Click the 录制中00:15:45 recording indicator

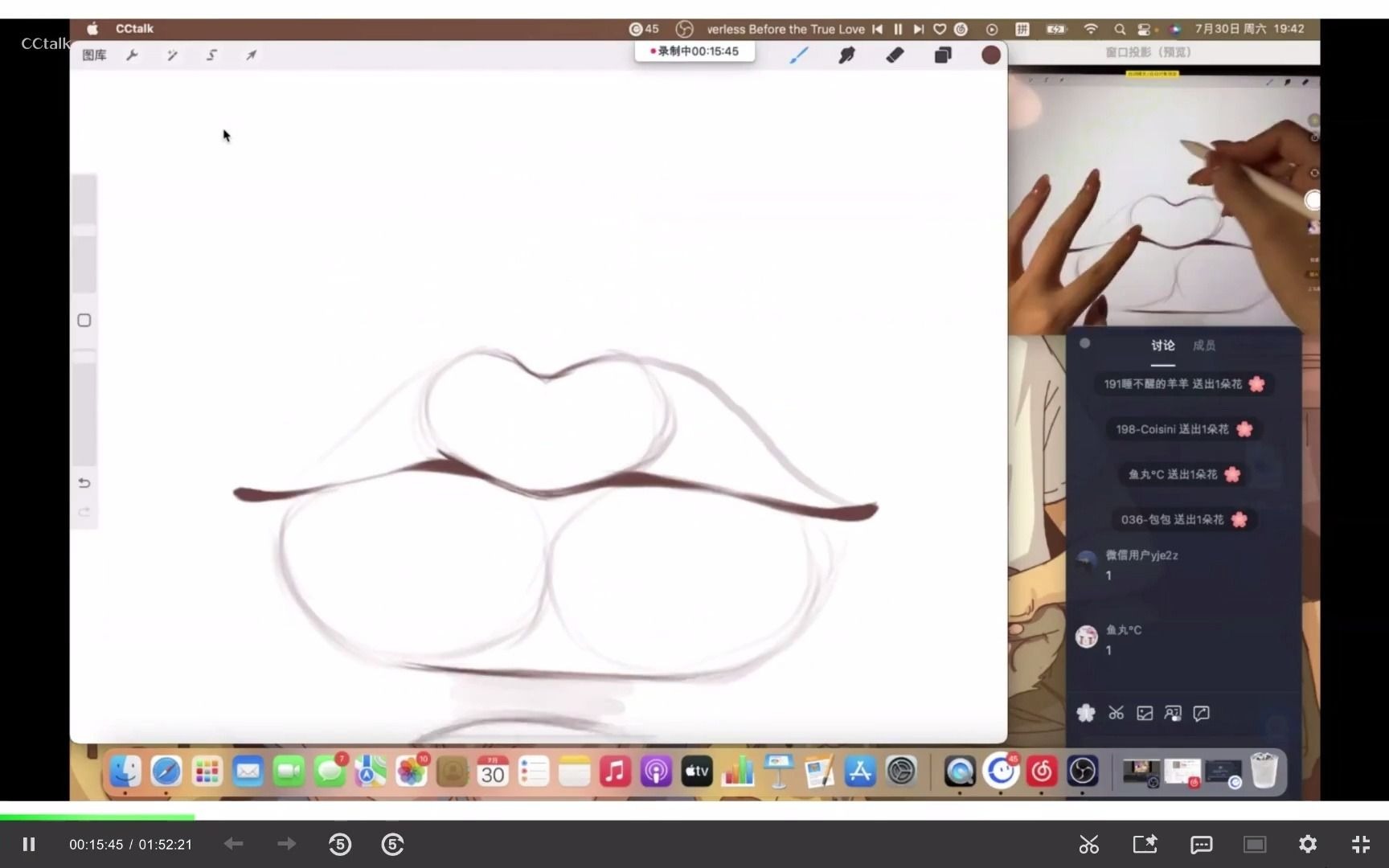coord(694,51)
